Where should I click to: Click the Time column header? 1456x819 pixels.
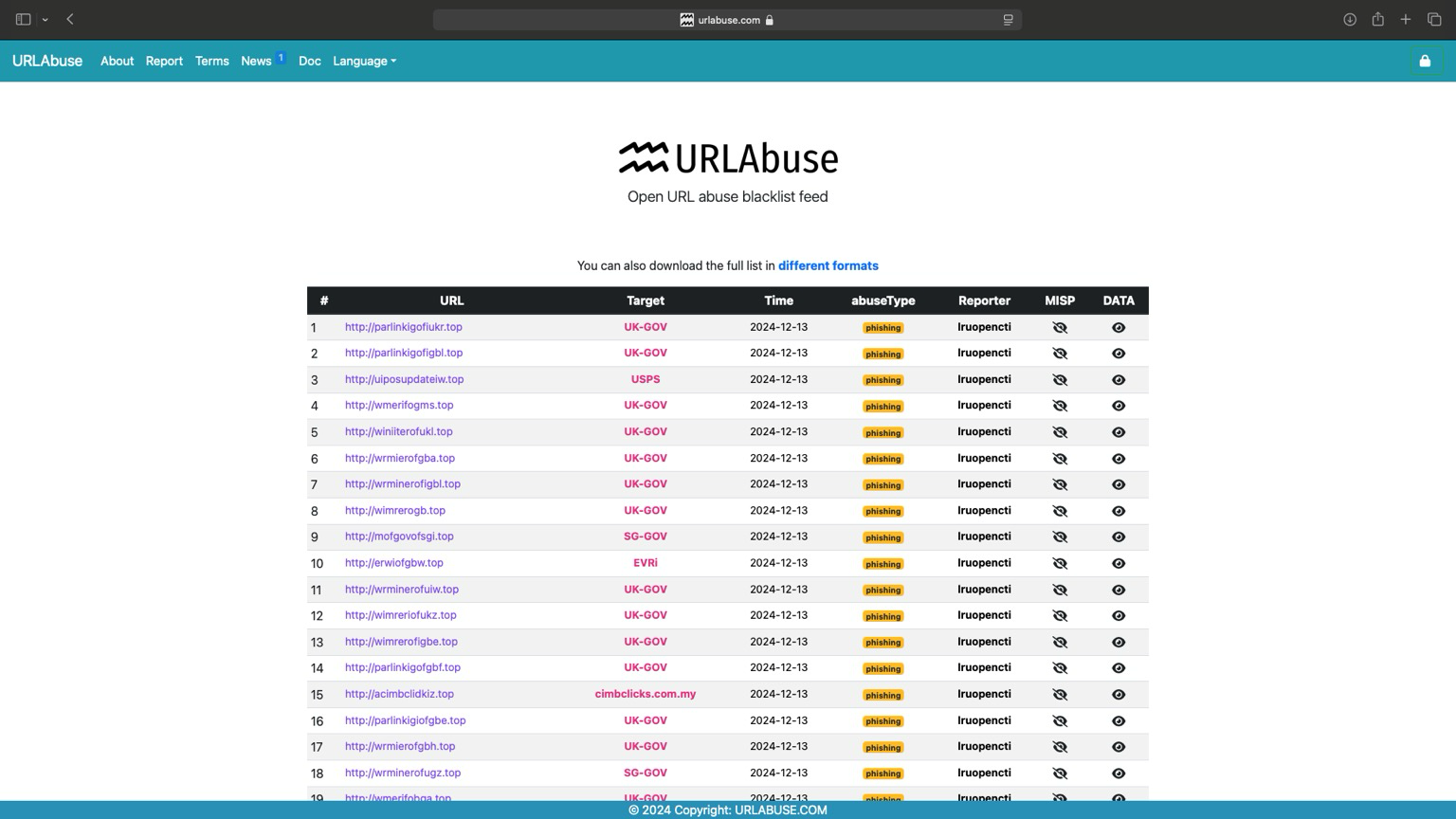pos(779,300)
